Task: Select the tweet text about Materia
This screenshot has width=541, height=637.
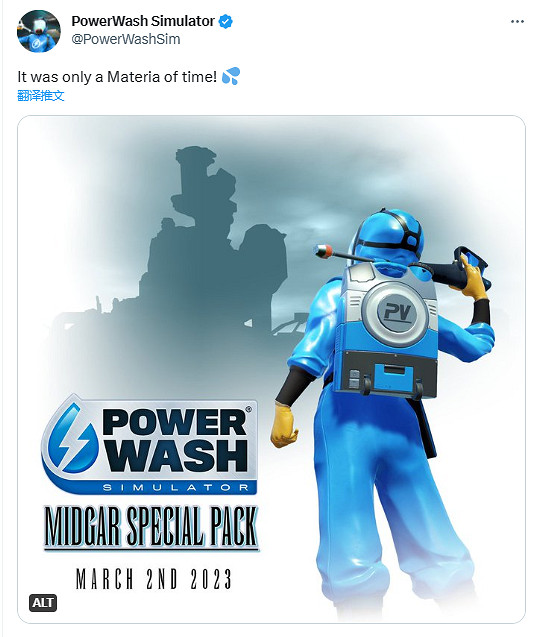Action: 117,76
